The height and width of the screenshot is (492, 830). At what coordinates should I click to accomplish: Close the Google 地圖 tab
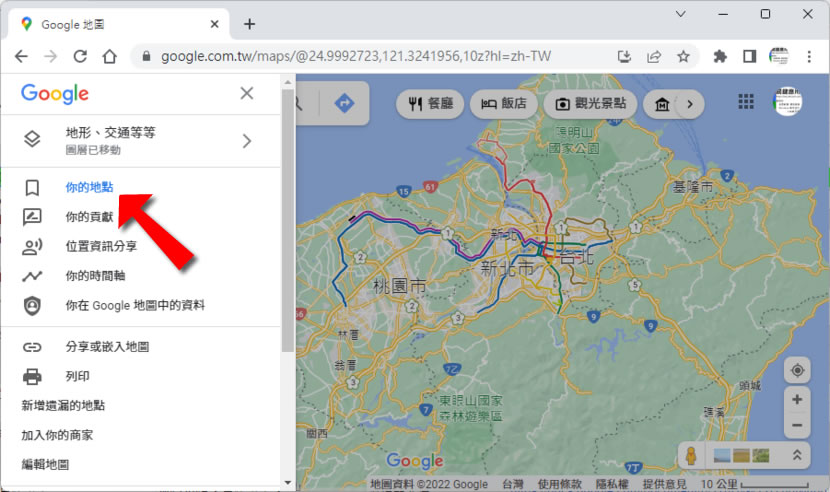pyautogui.click(x=214, y=24)
